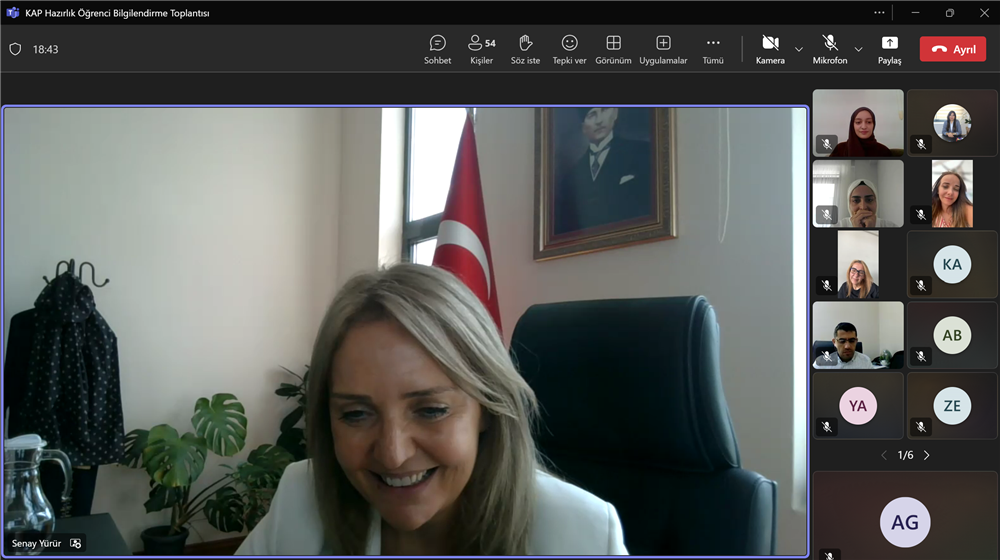Toggle the Kamera on
Image resolution: width=1000 pixels, height=560 pixels.
[770, 49]
